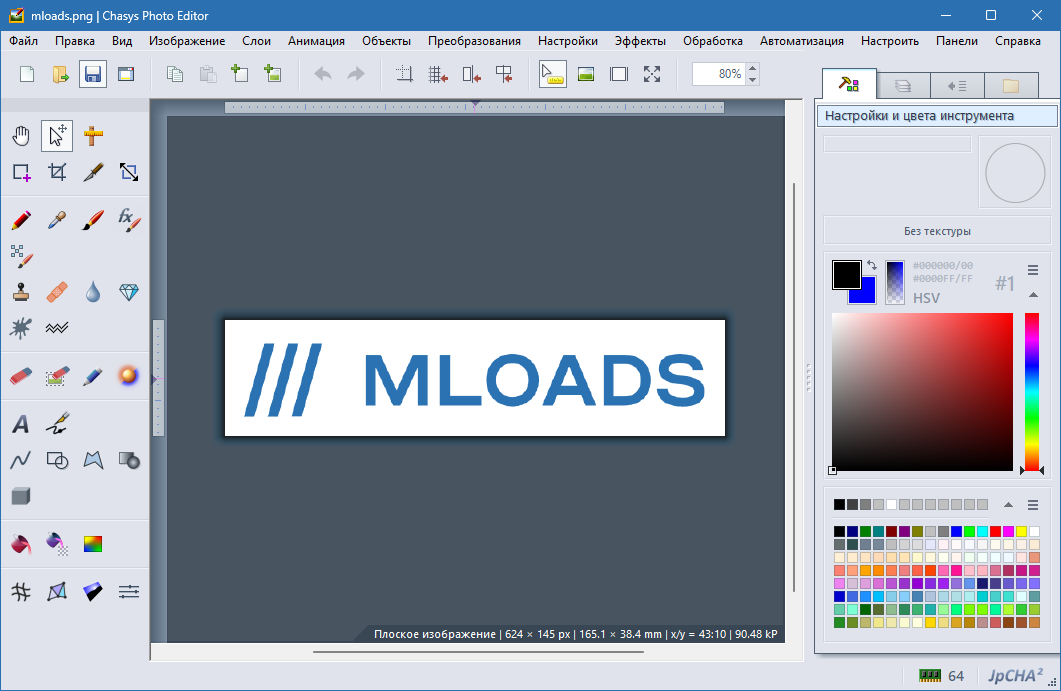Click the Настройки и цвета инструмента header
1061x691 pixels.
click(x=937, y=116)
